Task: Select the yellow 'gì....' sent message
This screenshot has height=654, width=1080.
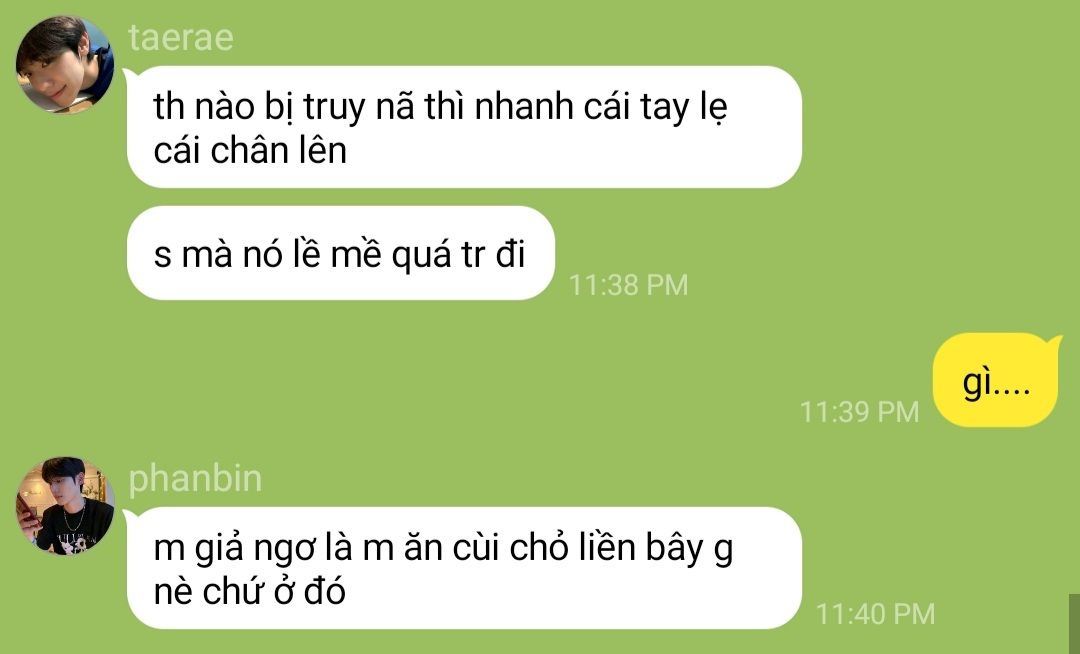Action: pos(996,380)
